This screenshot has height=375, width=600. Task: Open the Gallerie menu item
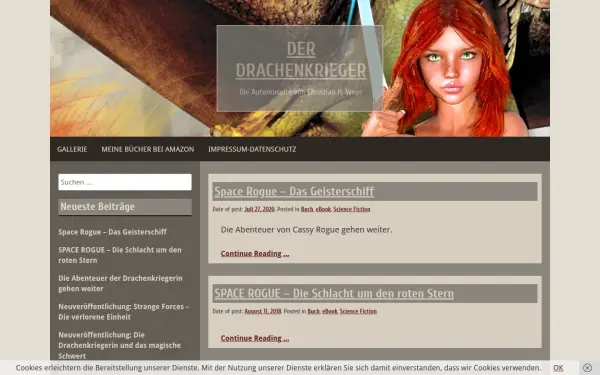[x=72, y=149]
